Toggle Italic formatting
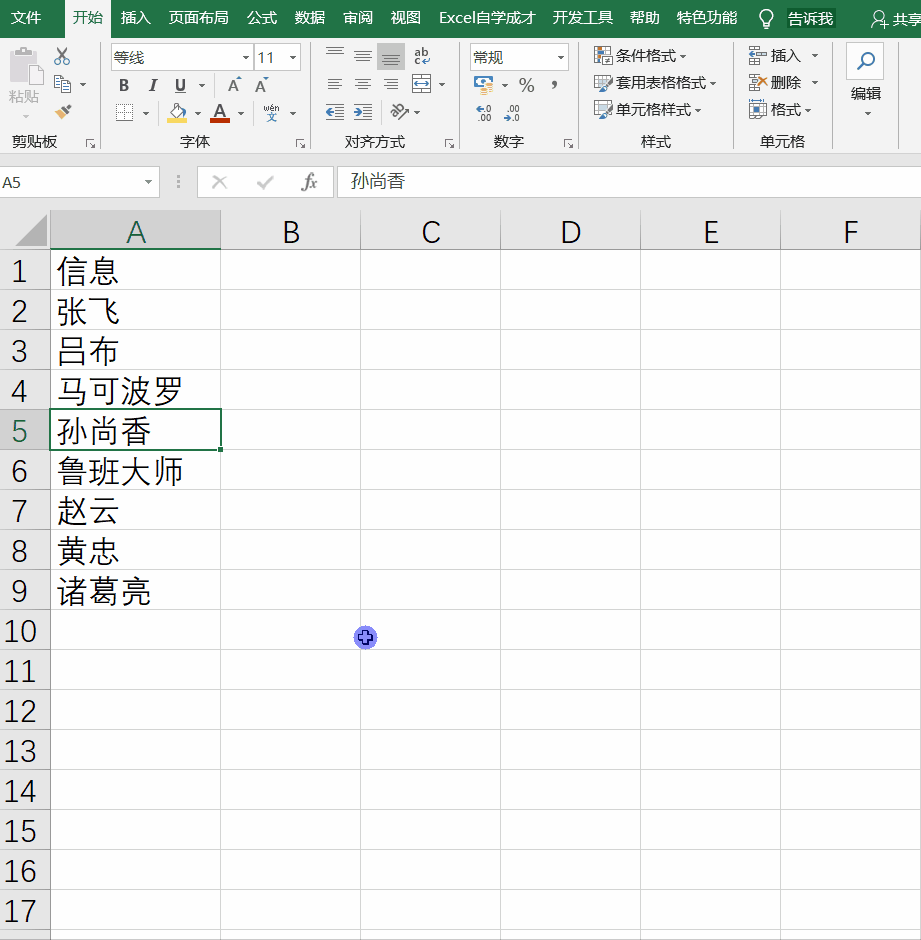This screenshot has width=921, height=940. pos(152,85)
